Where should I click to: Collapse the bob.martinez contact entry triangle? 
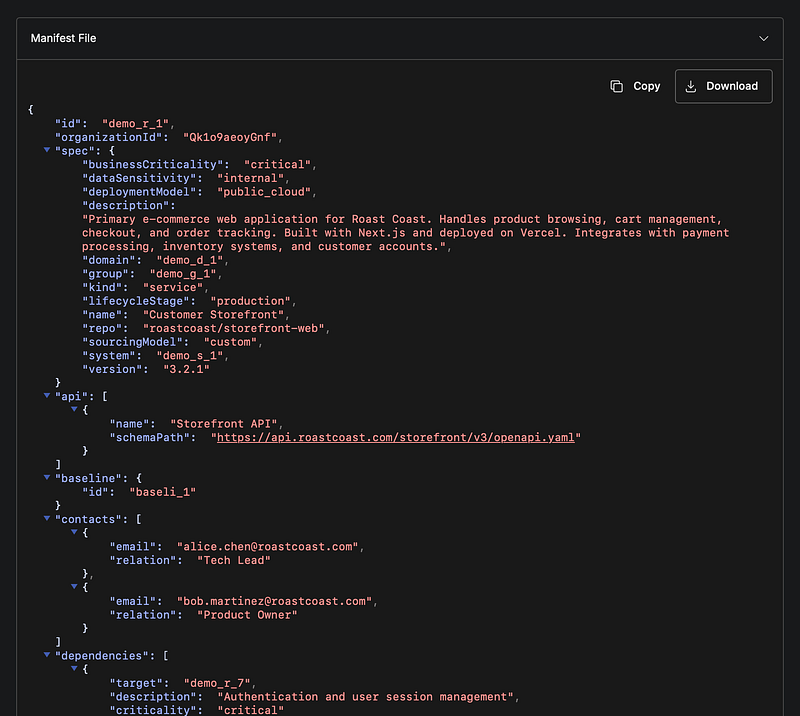click(74, 587)
